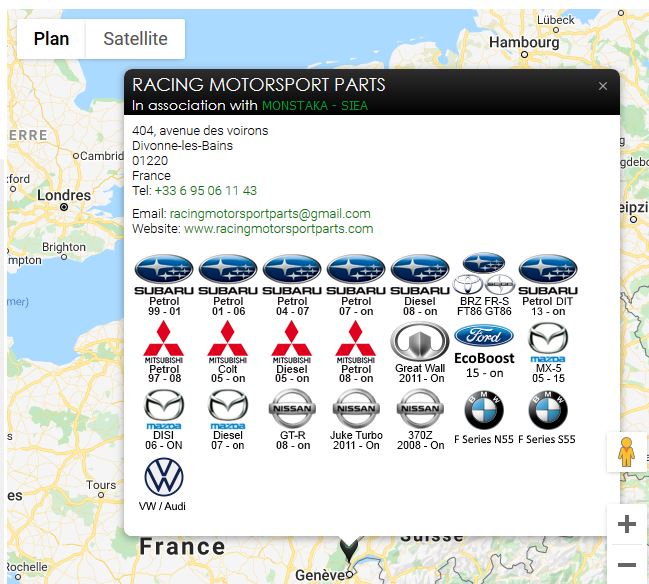
Task: Select Subaru Petrol 07 - on icon
Action: (x=356, y=286)
